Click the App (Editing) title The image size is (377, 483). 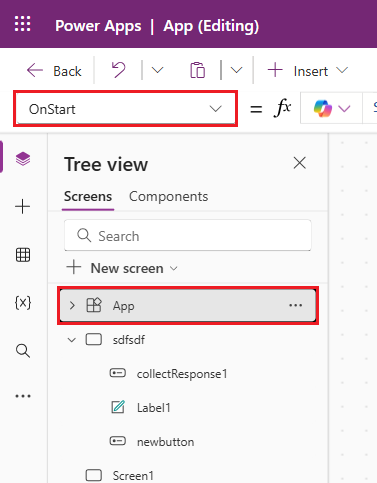211,26
